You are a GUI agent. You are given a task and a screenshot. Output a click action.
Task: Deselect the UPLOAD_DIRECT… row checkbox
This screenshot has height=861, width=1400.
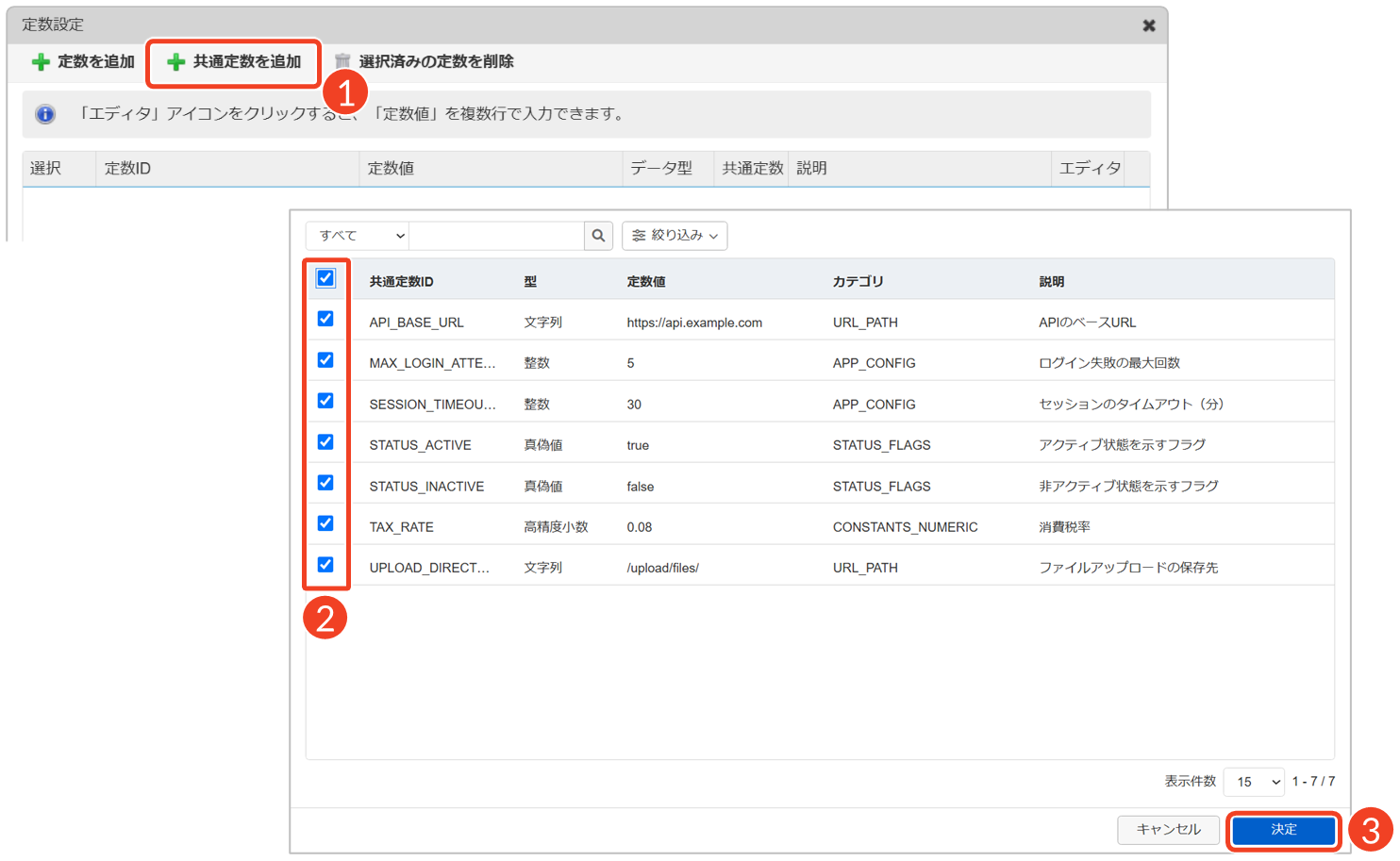point(325,565)
